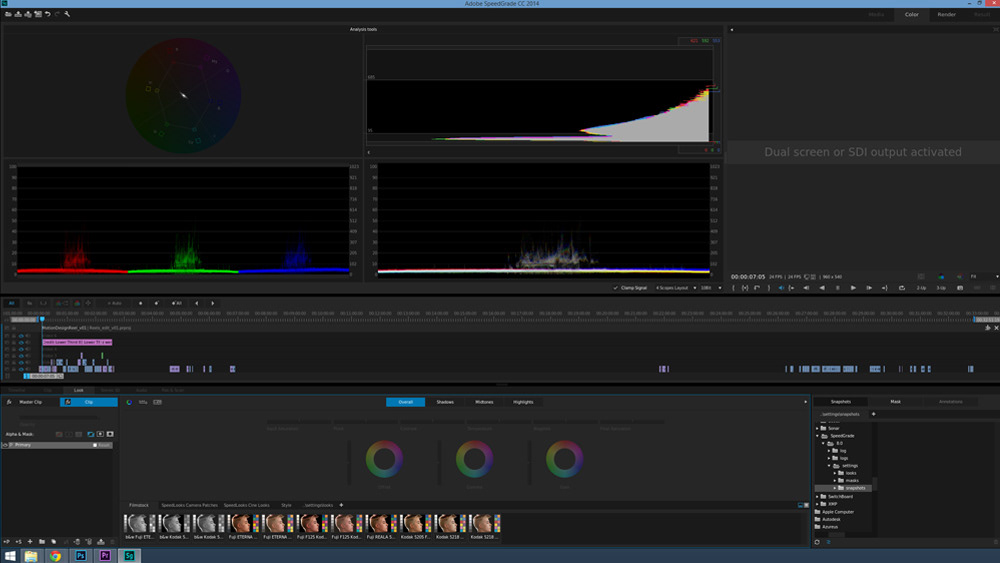Viewport: 1000px width, 563px height.
Task: Add a new looks tab with plus icon
Action: 341,505
